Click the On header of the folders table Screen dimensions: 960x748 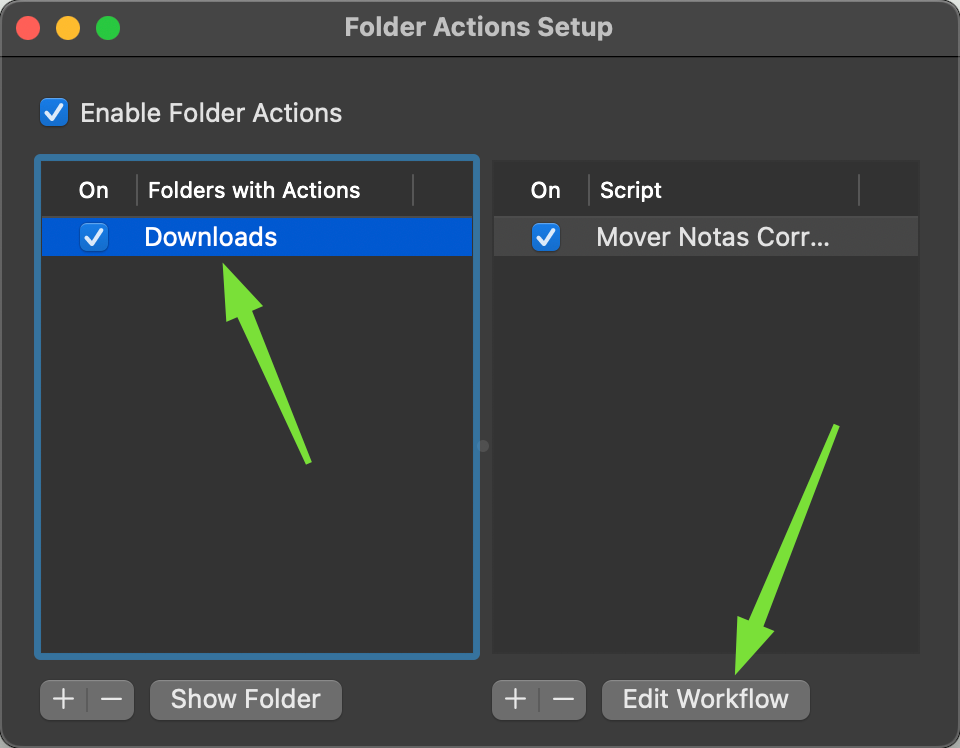pyautogui.click(x=94, y=190)
